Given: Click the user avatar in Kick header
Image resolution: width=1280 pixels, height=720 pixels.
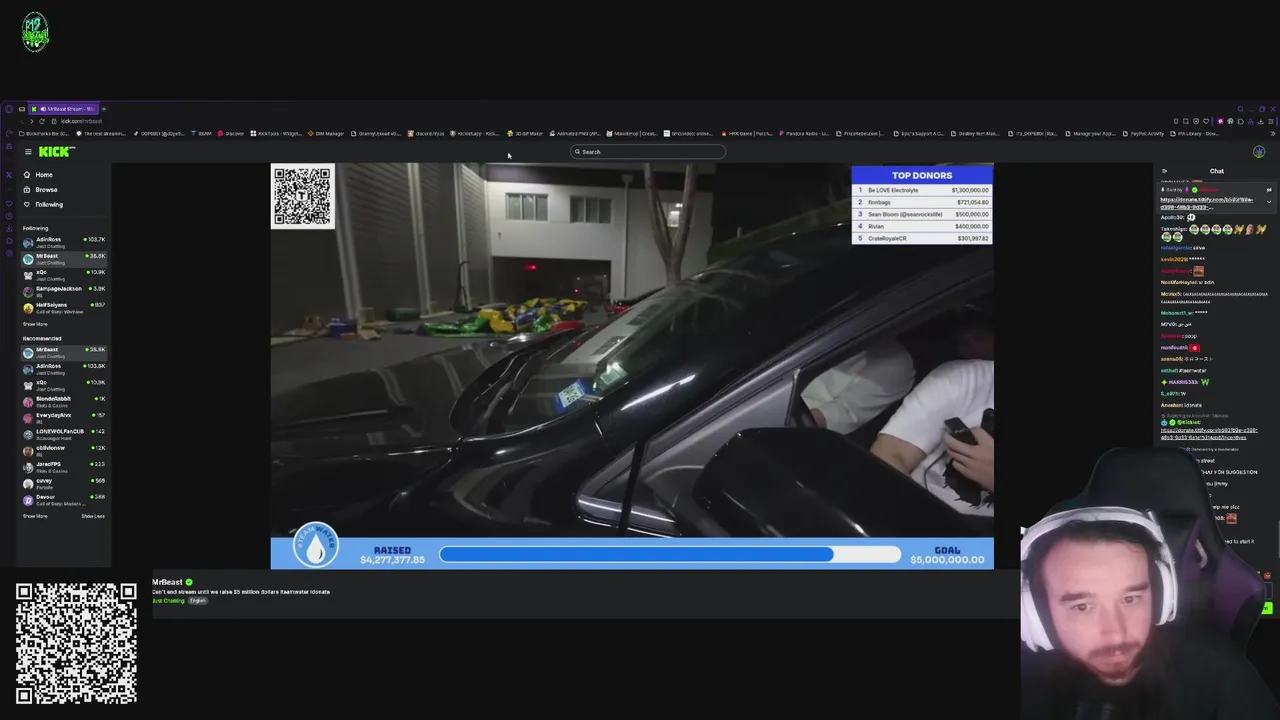Looking at the screenshot, I should [x=1259, y=152].
